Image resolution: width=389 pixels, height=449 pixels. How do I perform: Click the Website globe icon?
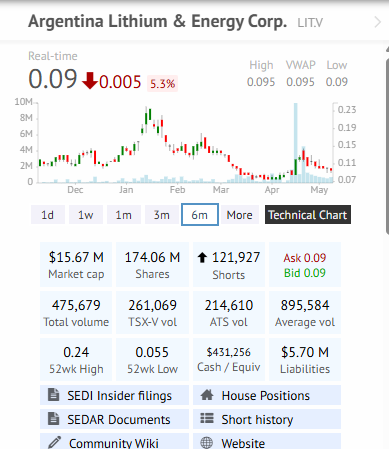[206, 443]
